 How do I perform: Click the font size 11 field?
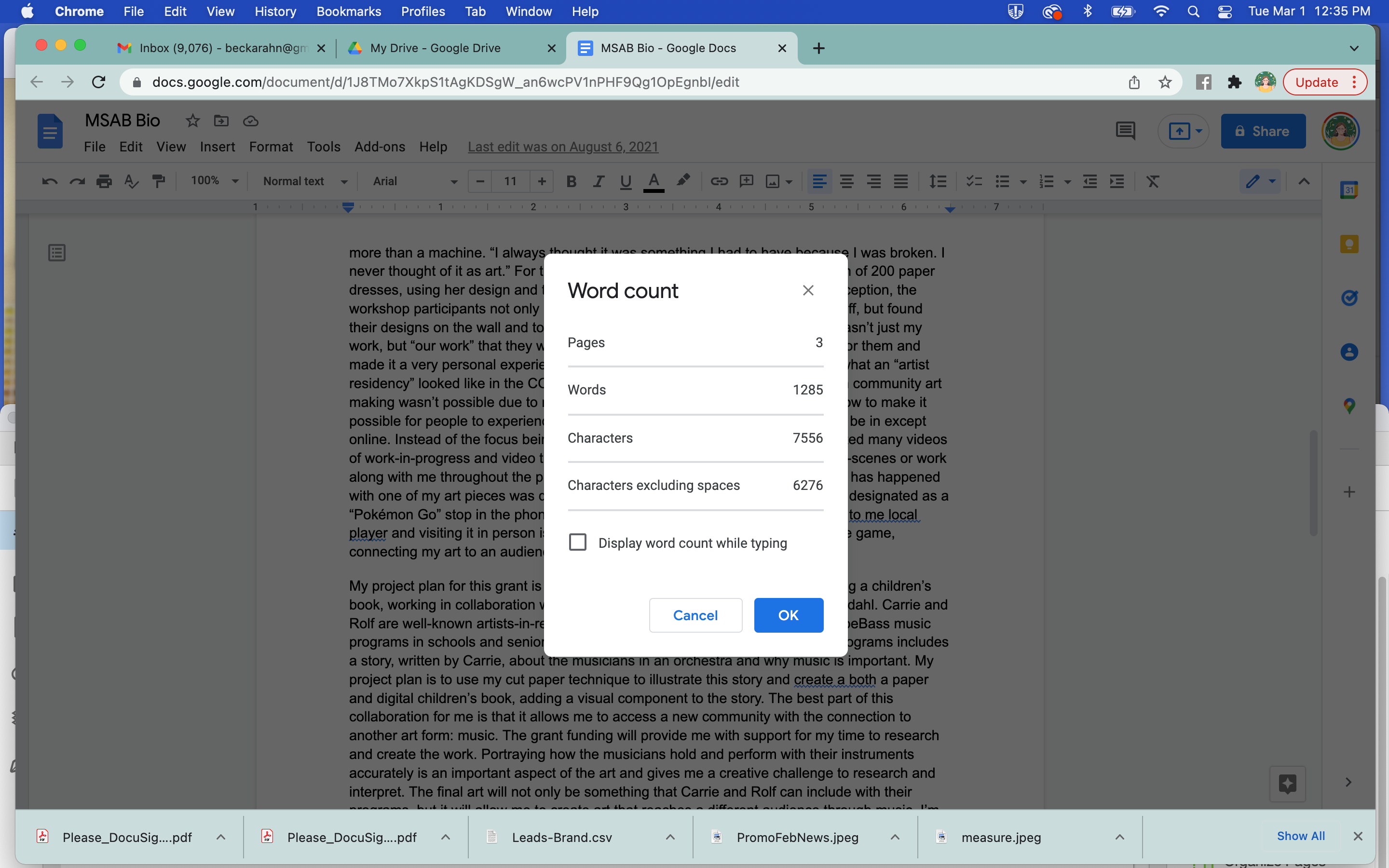[x=510, y=181]
